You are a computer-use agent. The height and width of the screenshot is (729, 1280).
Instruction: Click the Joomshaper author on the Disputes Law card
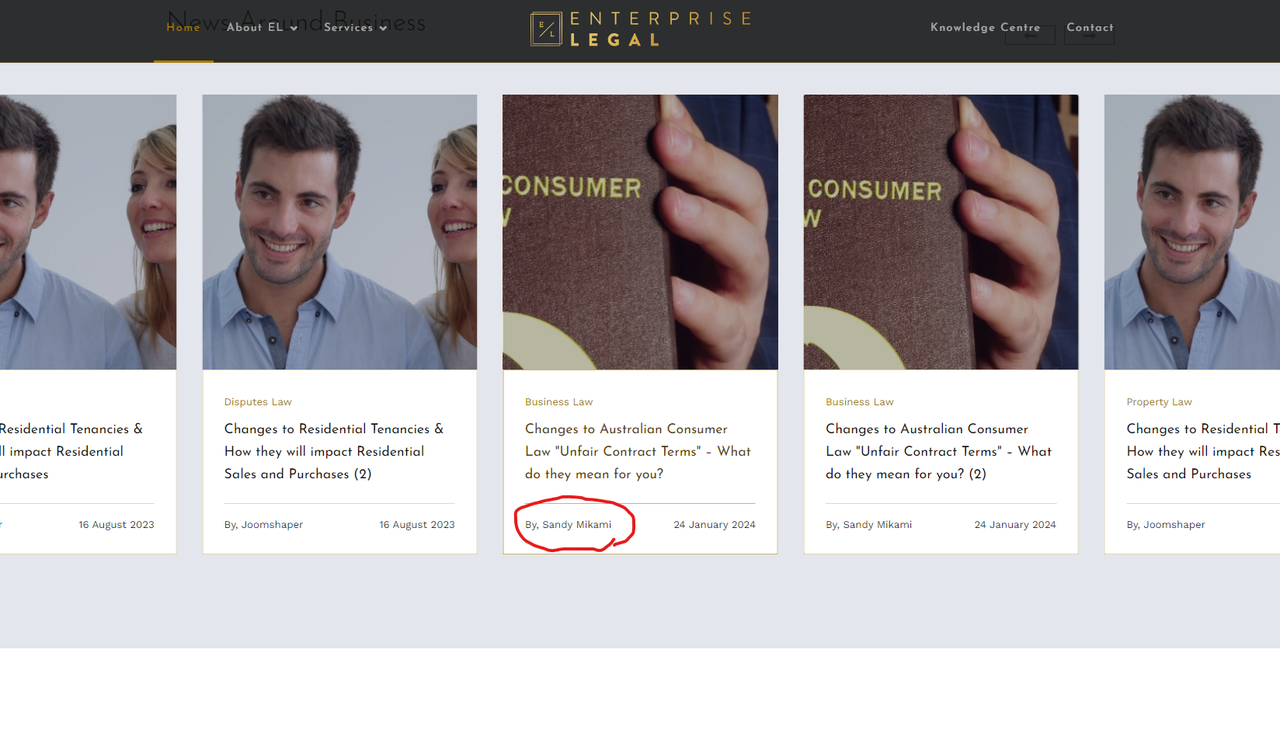[264, 525]
